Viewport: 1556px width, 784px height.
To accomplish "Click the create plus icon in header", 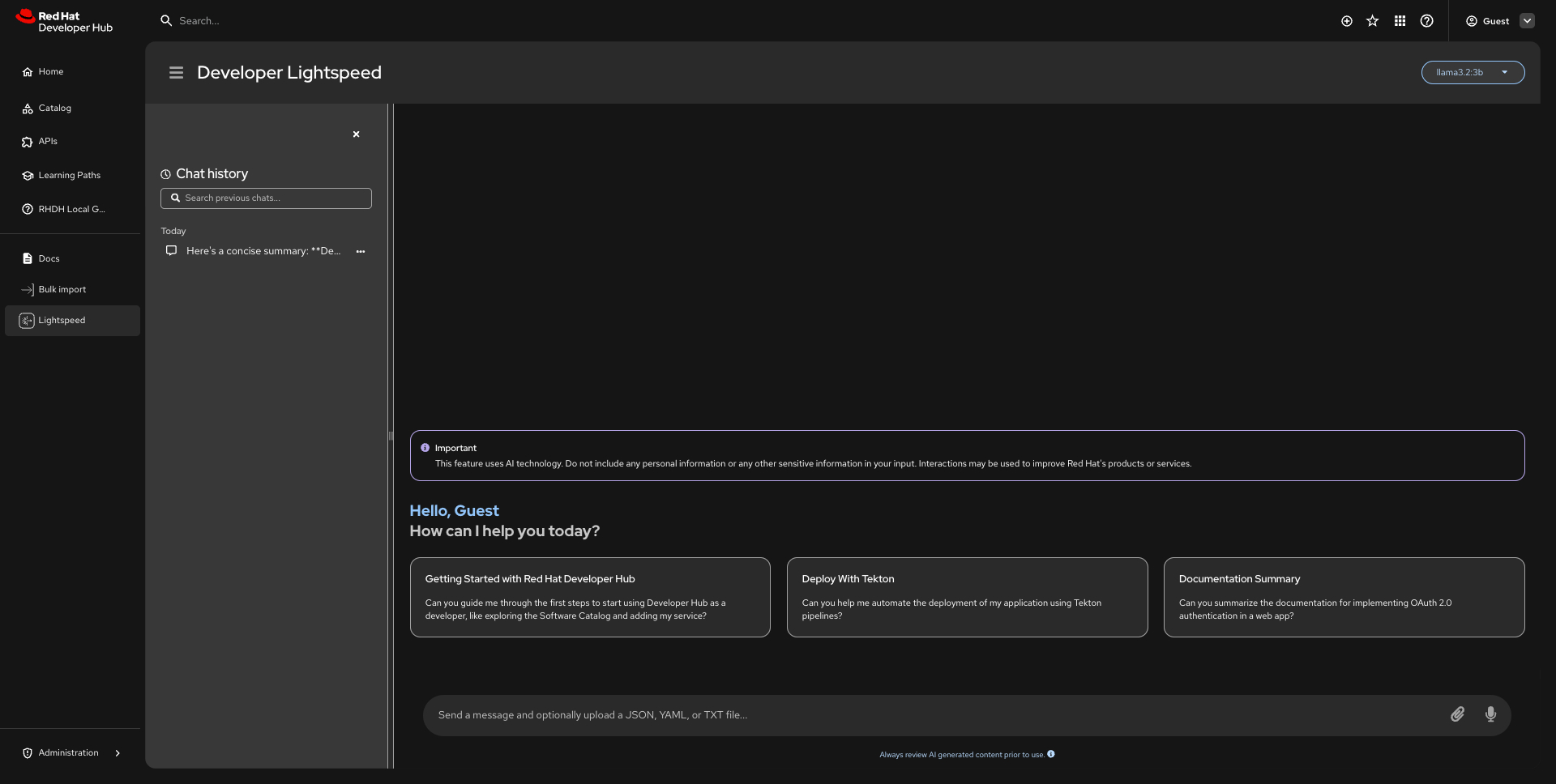I will (x=1346, y=21).
